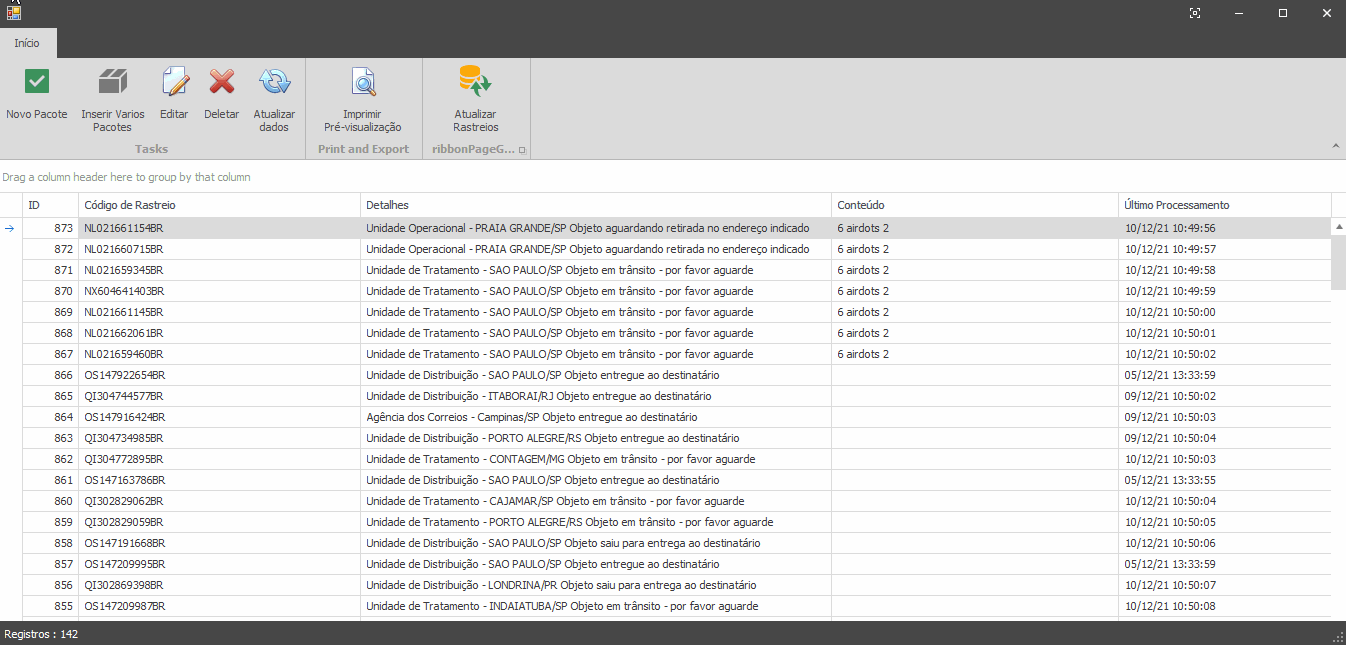Click CAJAMAR/SP Objeto em trânsito details
The image size is (1346, 645).
pyautogui.click(x=596, y=501)
